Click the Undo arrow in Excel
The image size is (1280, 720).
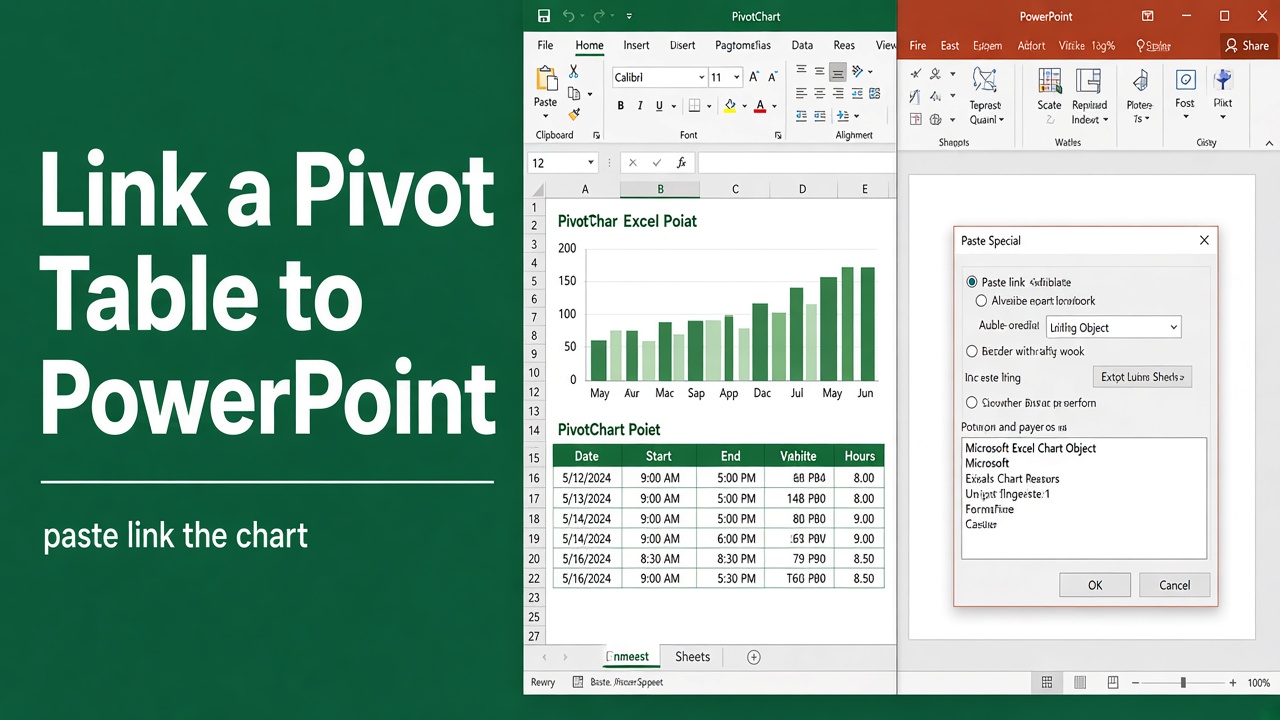569,16
